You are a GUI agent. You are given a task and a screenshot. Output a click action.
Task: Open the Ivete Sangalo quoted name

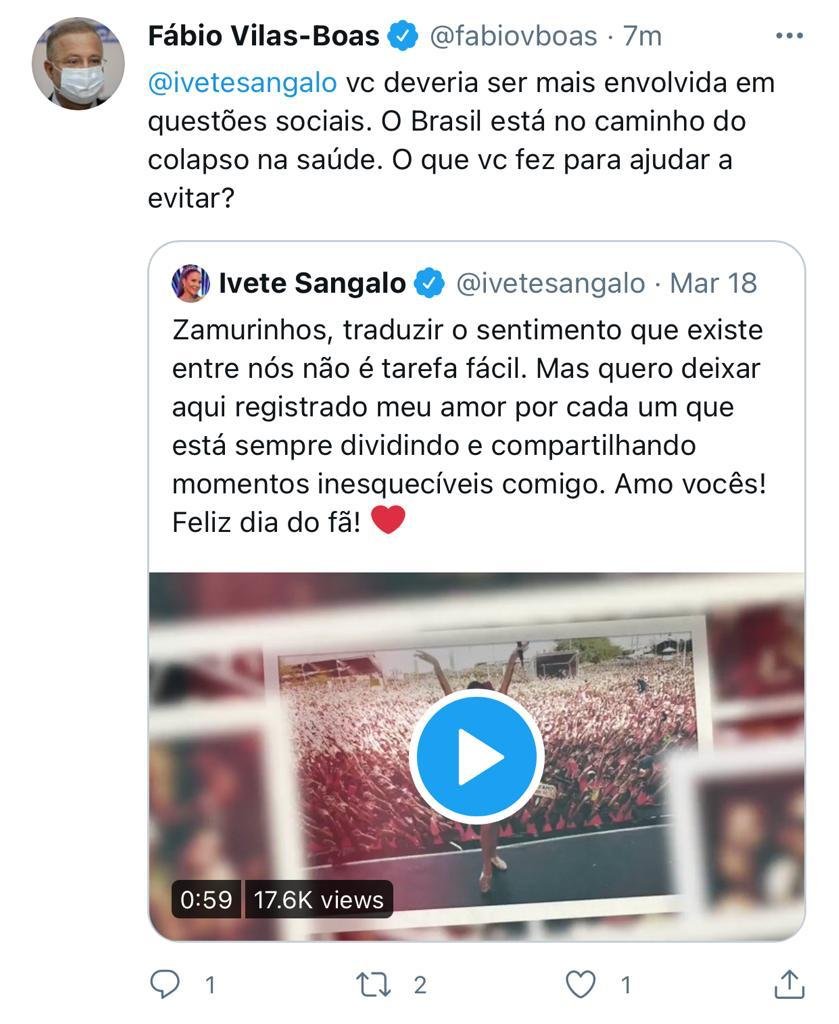point(312,283)
